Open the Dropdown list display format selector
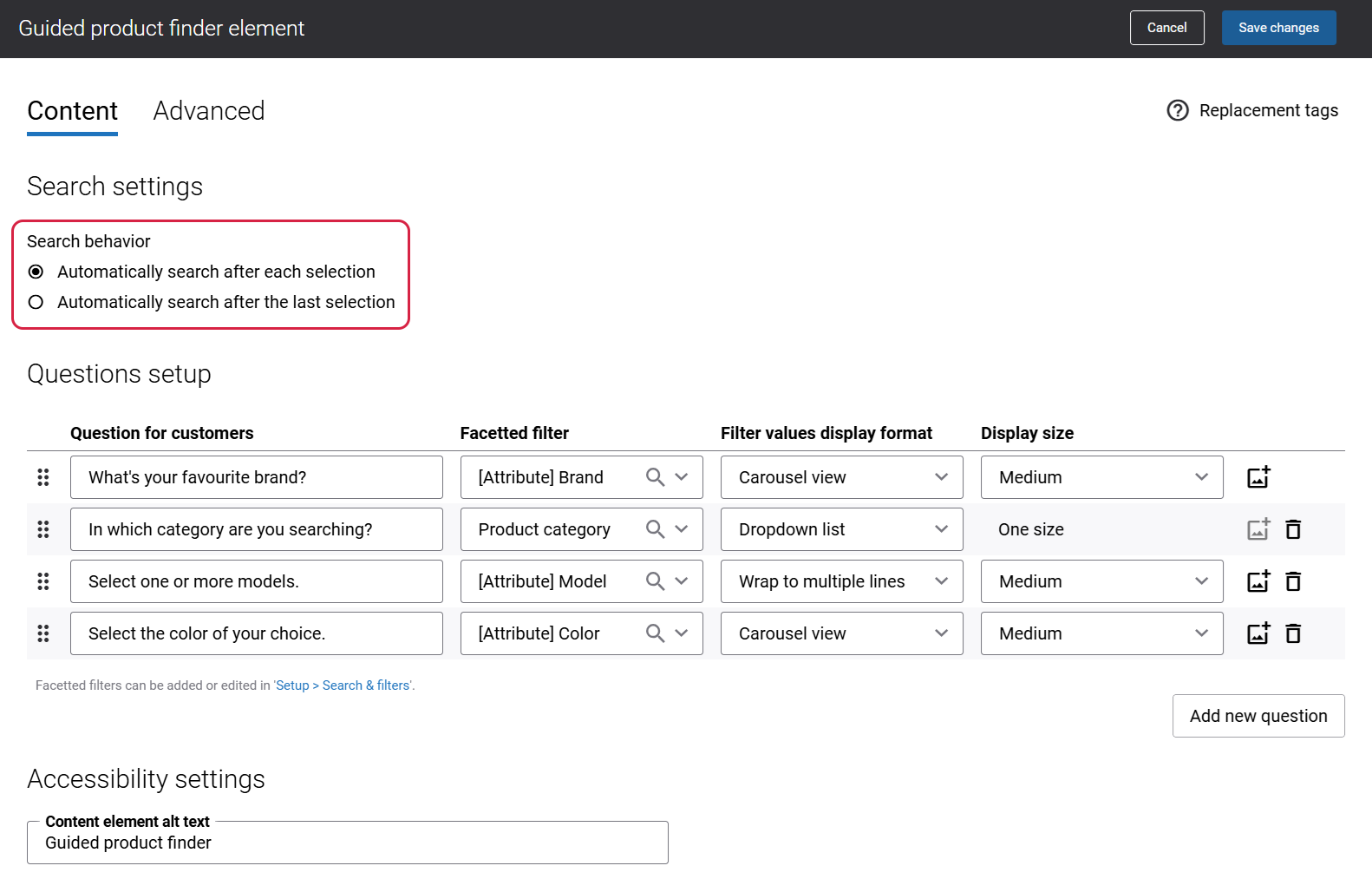 pyautogui.click(x=841, y=529)
